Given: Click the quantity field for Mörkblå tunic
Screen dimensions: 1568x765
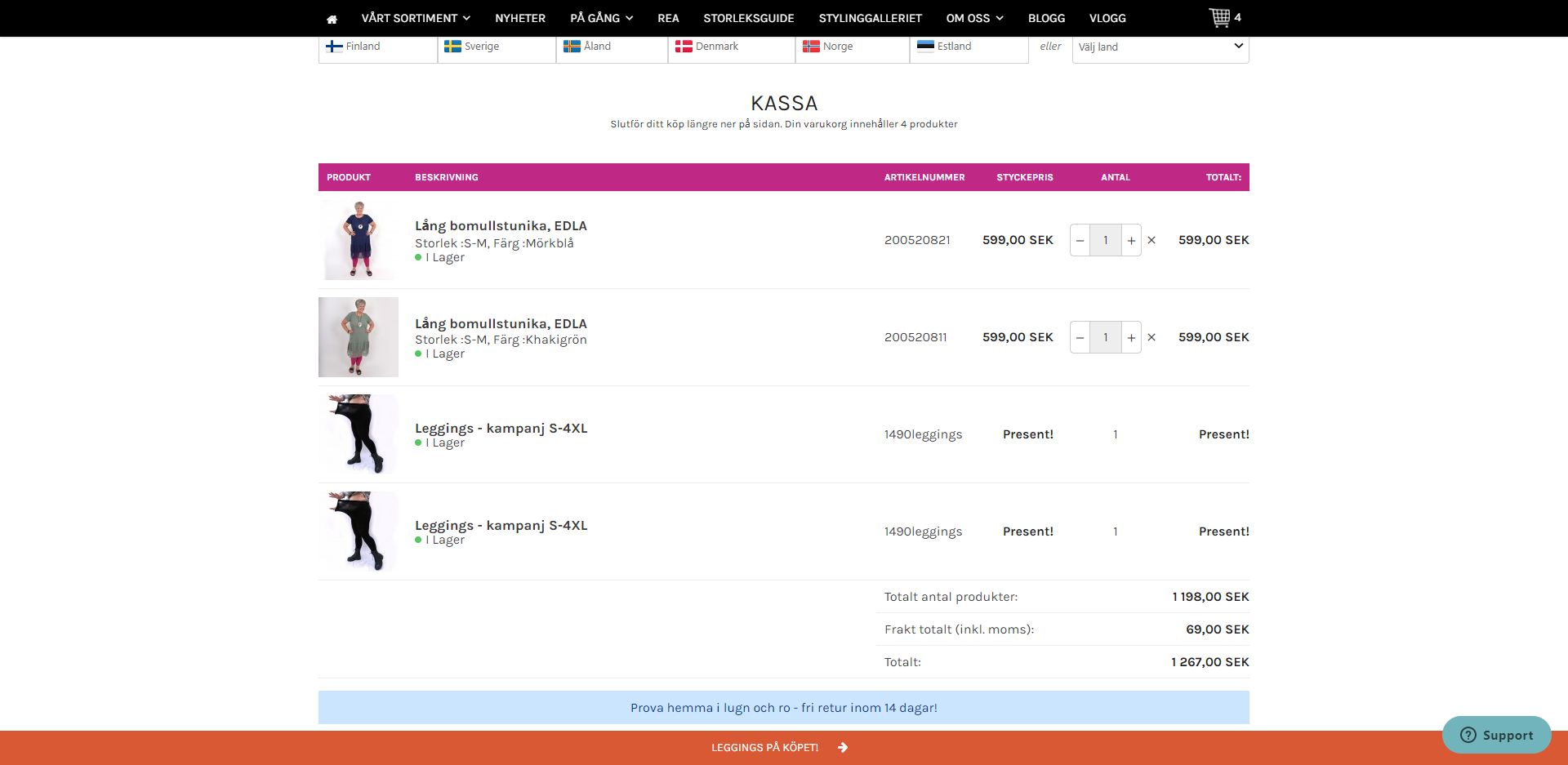Looking at the screenshot, I should click(1106, 240).
